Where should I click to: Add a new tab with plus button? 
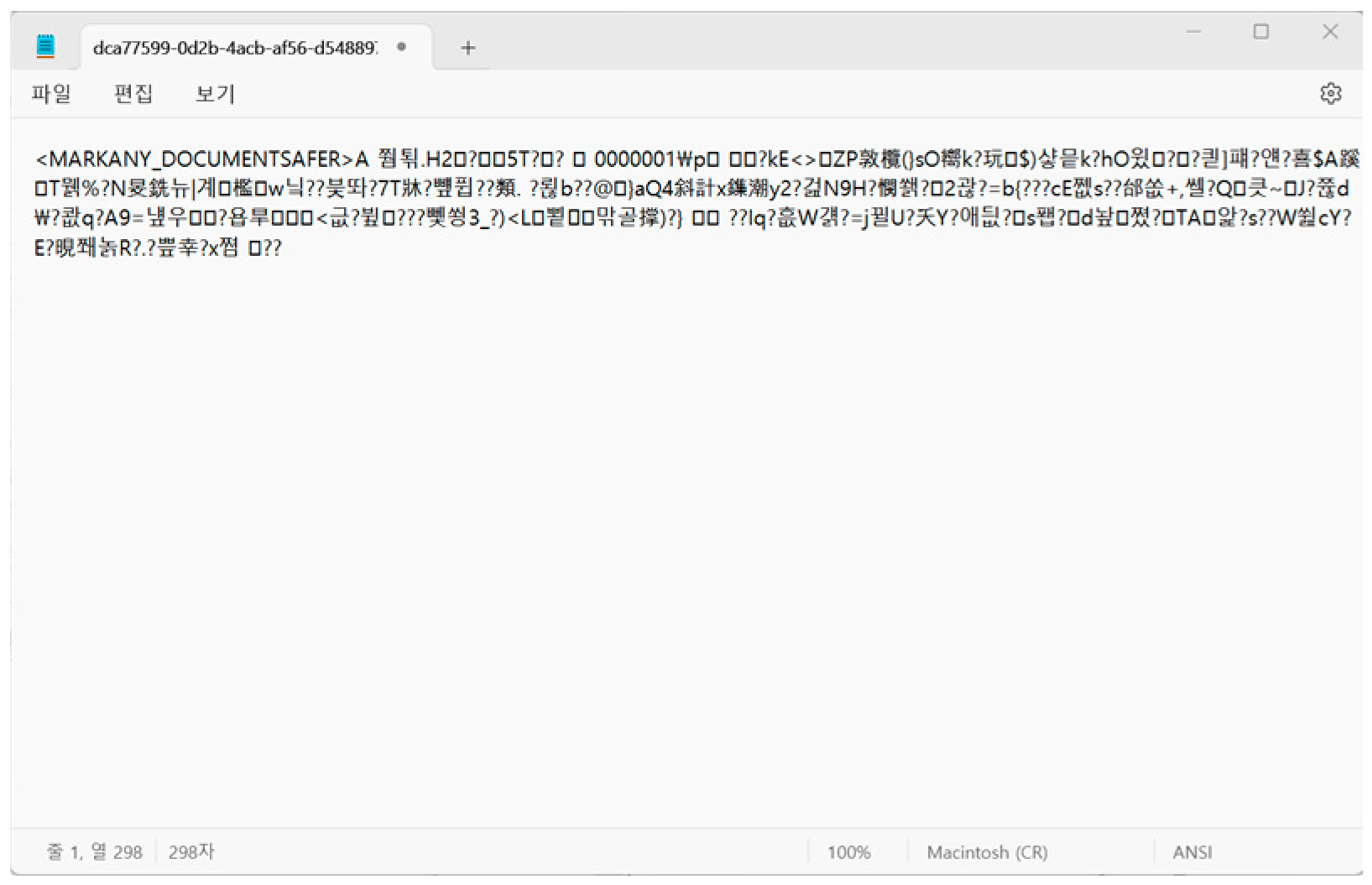coord(468,48)
